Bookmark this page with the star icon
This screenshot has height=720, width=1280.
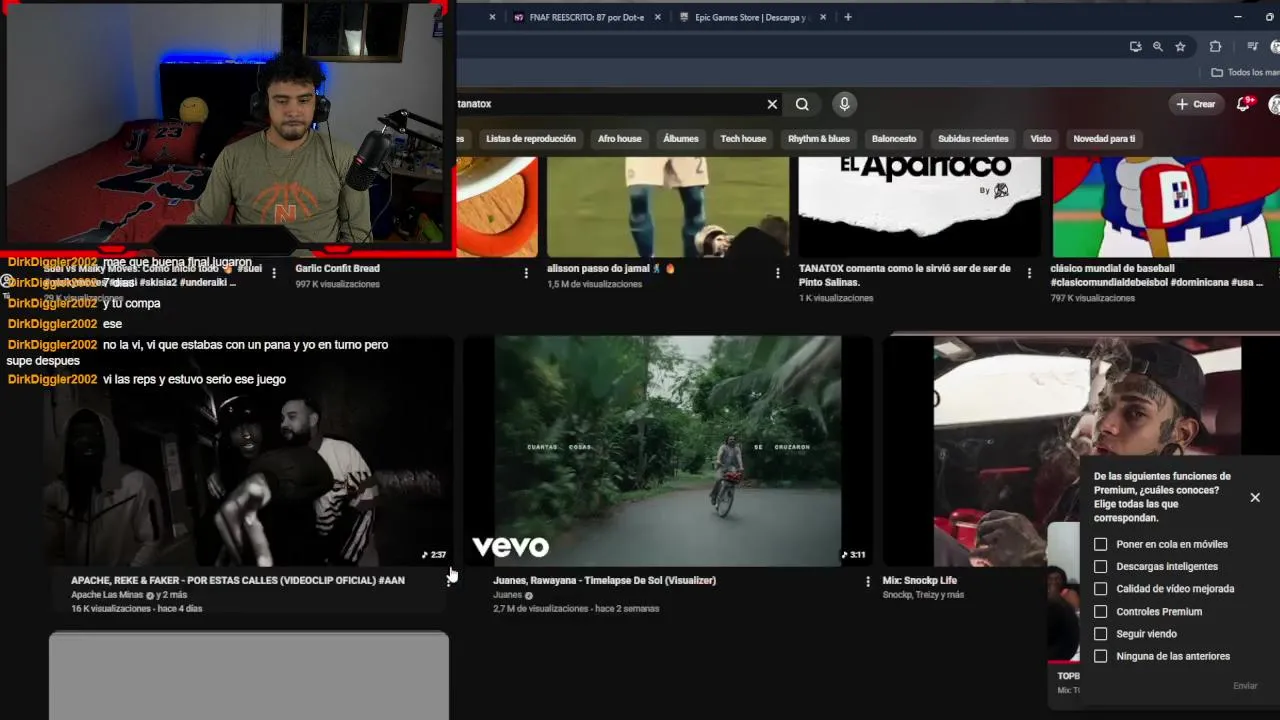(1180, 46)
